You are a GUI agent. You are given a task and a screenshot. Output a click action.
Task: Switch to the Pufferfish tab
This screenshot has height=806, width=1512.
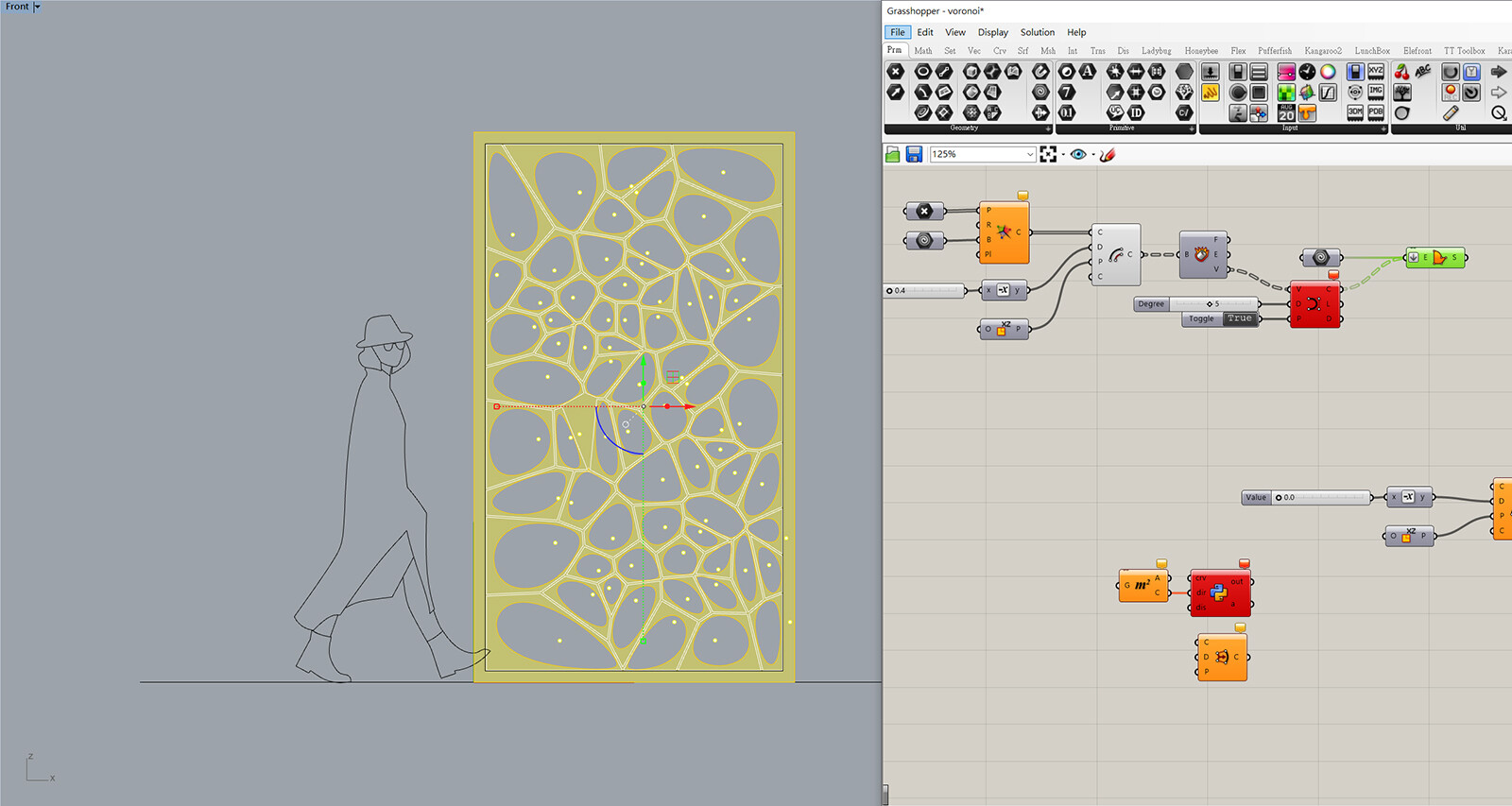(x=1274, y=51)
